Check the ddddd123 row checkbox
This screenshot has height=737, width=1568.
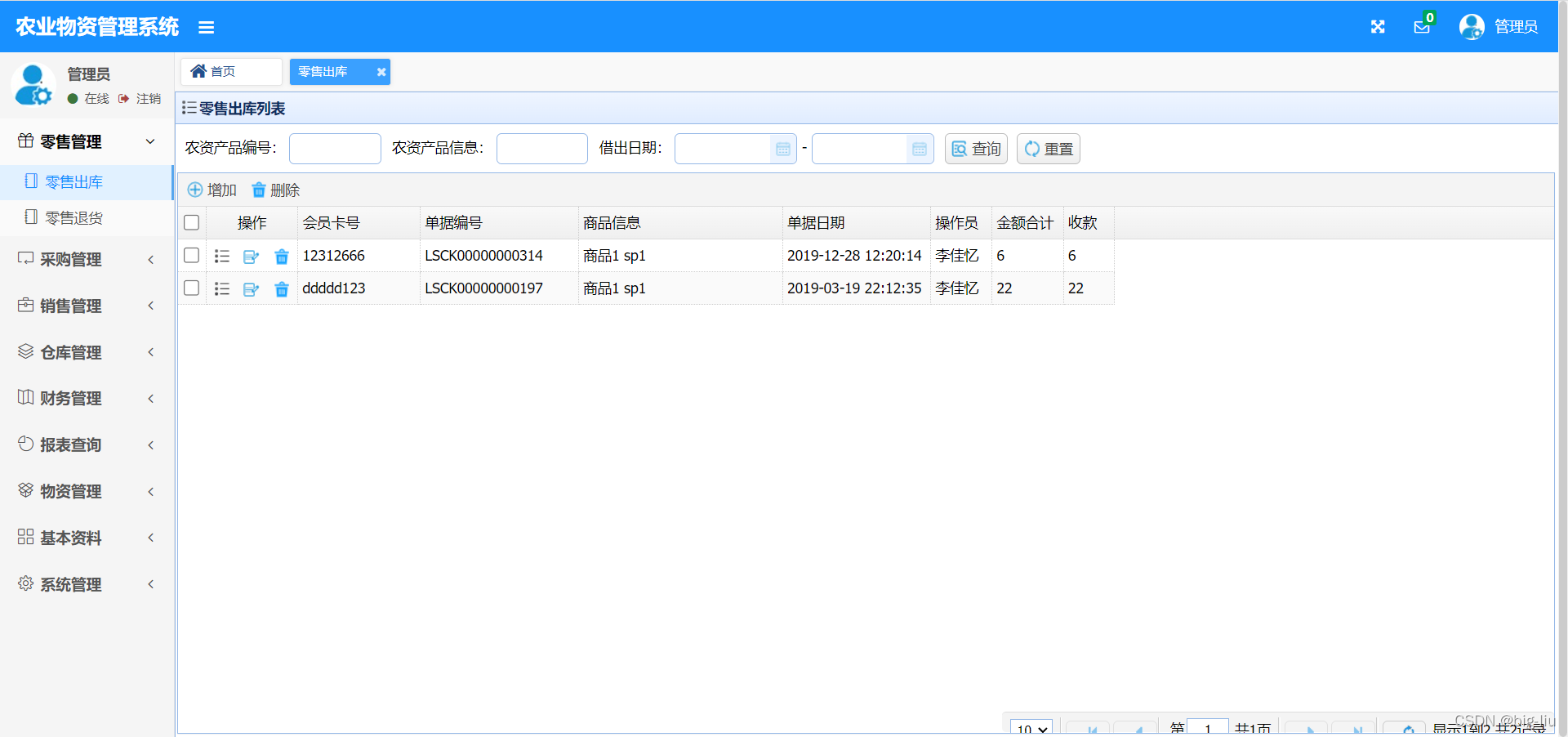click(x=192, y=288)
